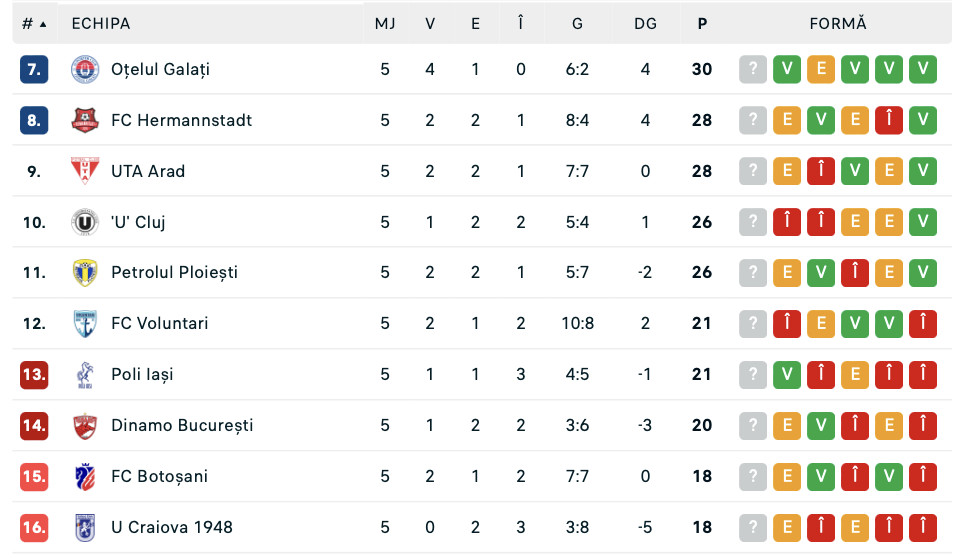This screenshot has height=558, width=960.
Task: Sort by the MJ matches played header
Action: click(x=385, y=24)
